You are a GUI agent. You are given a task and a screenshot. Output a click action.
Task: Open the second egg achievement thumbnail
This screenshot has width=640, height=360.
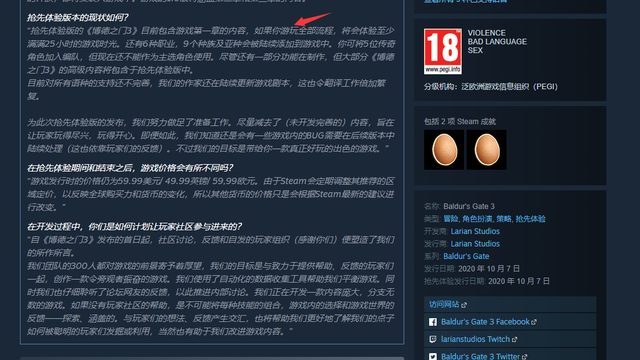click(487, 150)
